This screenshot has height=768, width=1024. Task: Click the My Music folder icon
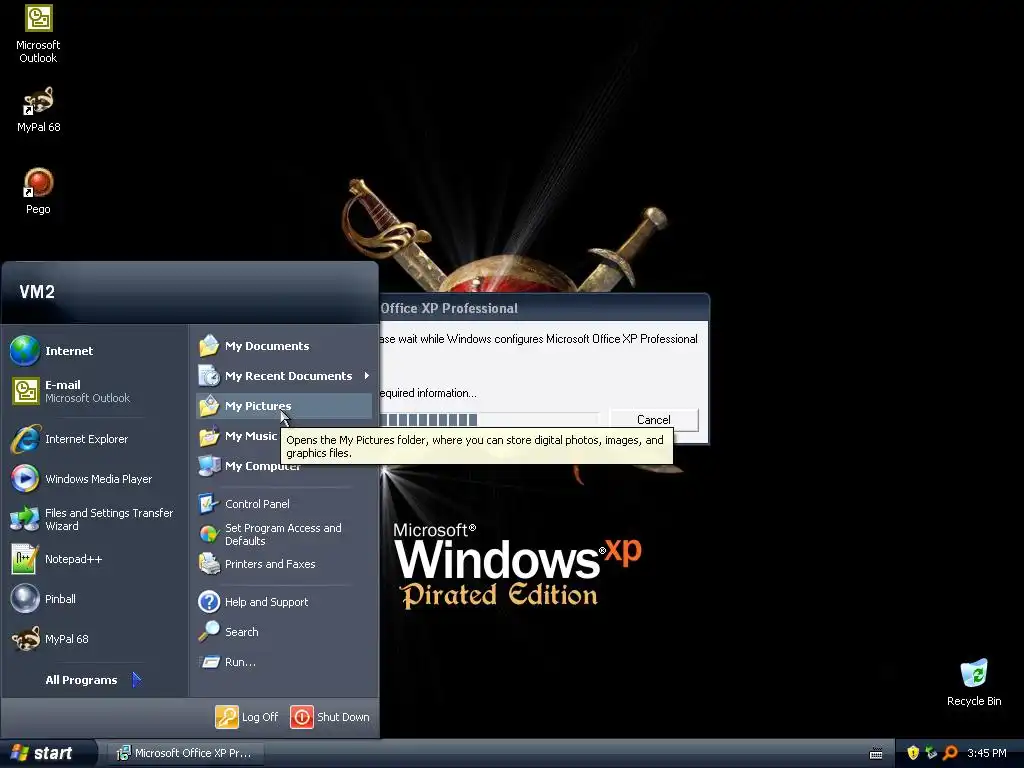(209, 436)
